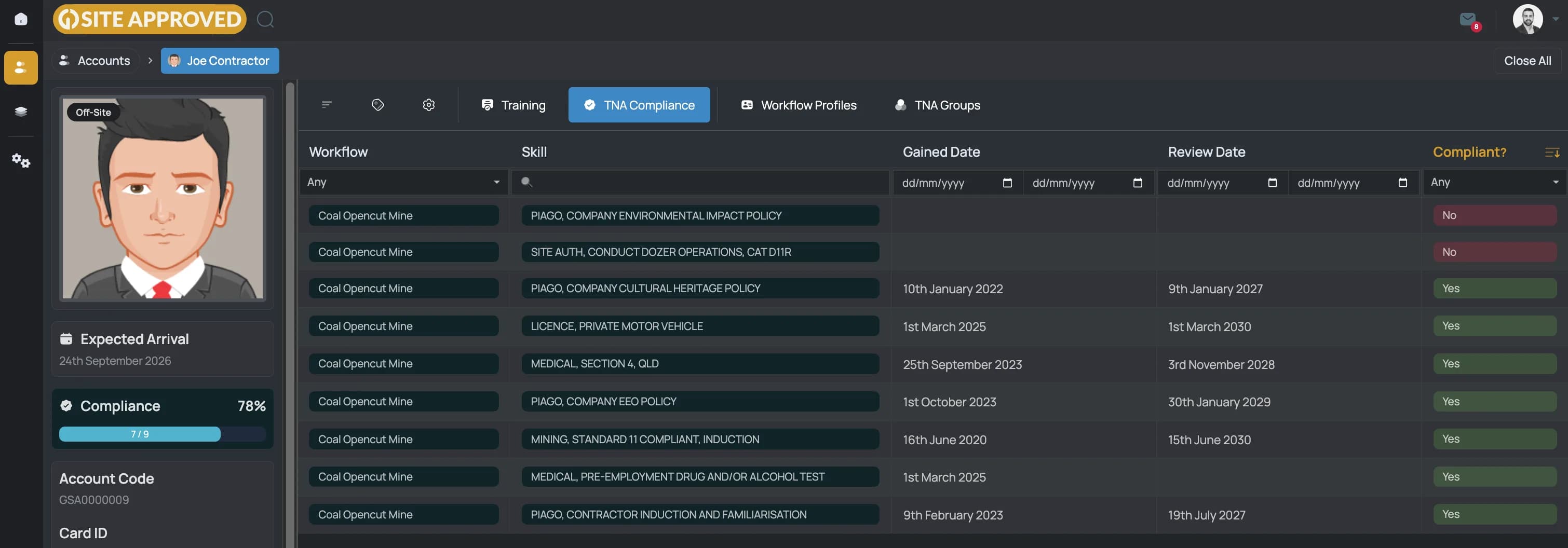Click the Off-Site status badge
This screenshot has height=548, width=1568.
pyautogui.click(x=93, y=113)
